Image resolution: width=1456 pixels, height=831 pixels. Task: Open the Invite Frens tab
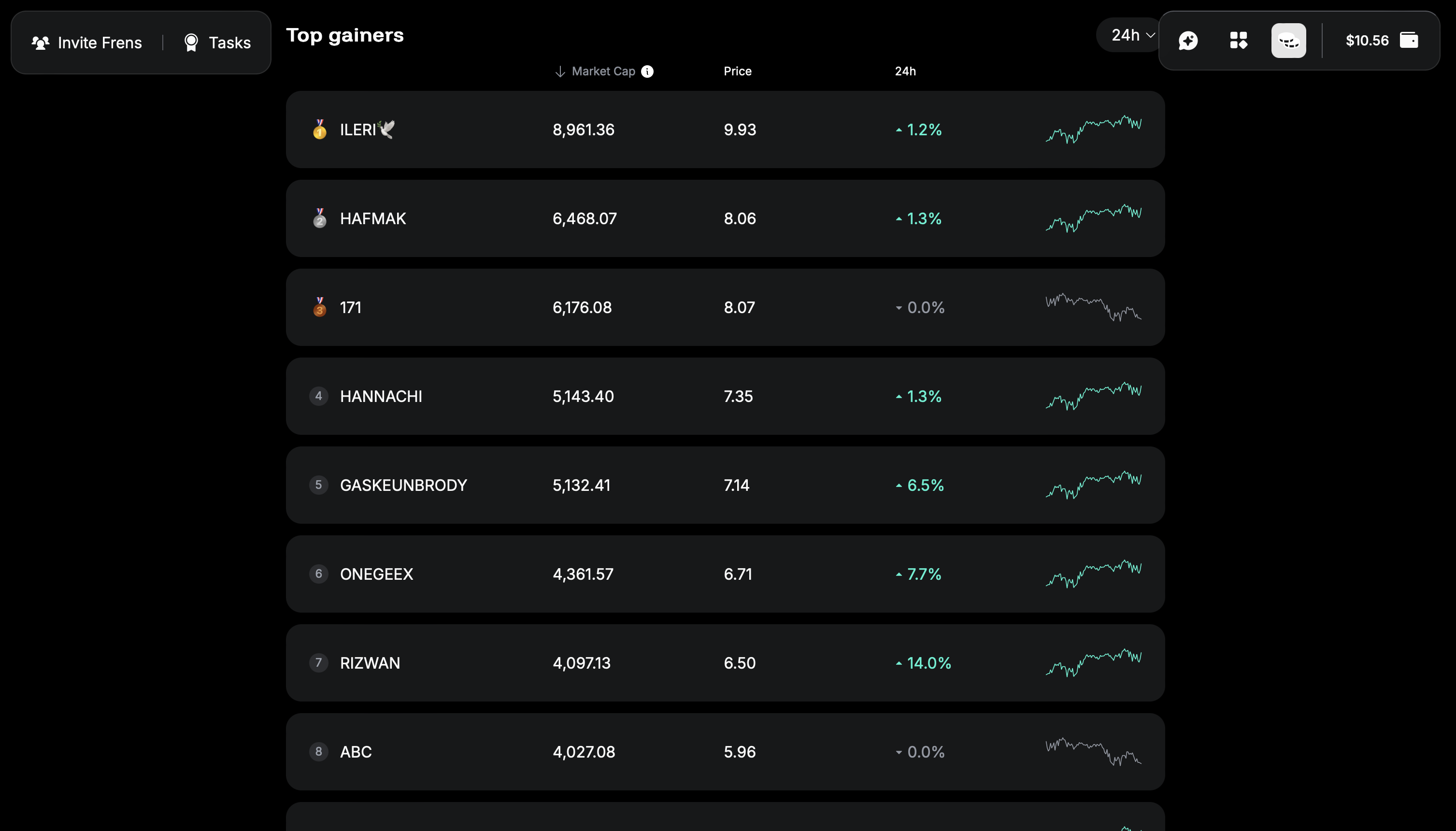(87, 43)
